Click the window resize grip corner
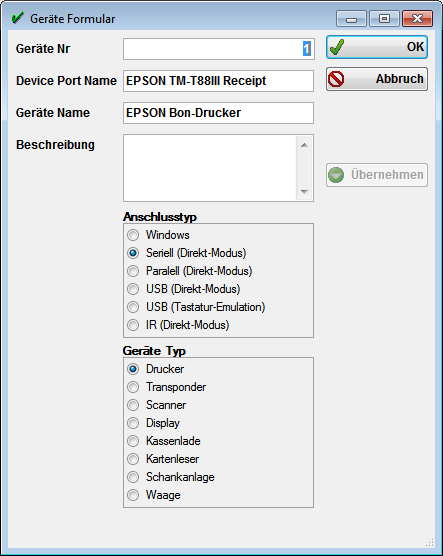The width and height of the screenshot is (443, 556). coord(430,543)
